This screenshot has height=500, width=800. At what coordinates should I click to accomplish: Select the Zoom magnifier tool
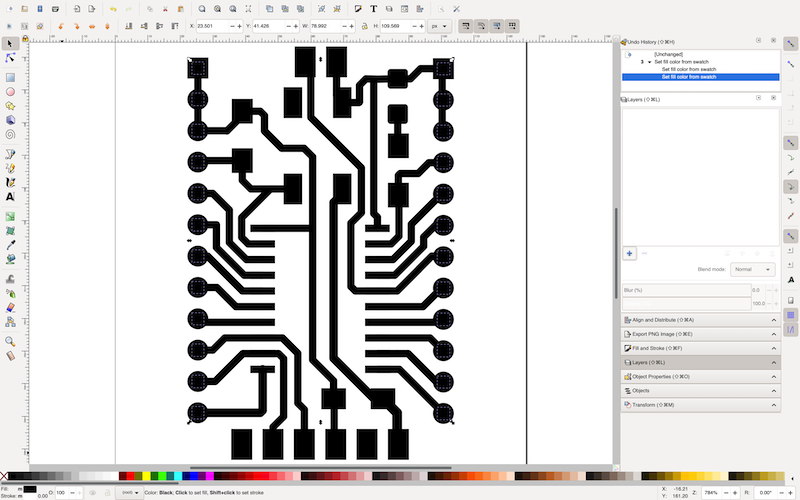pos(10,341)
